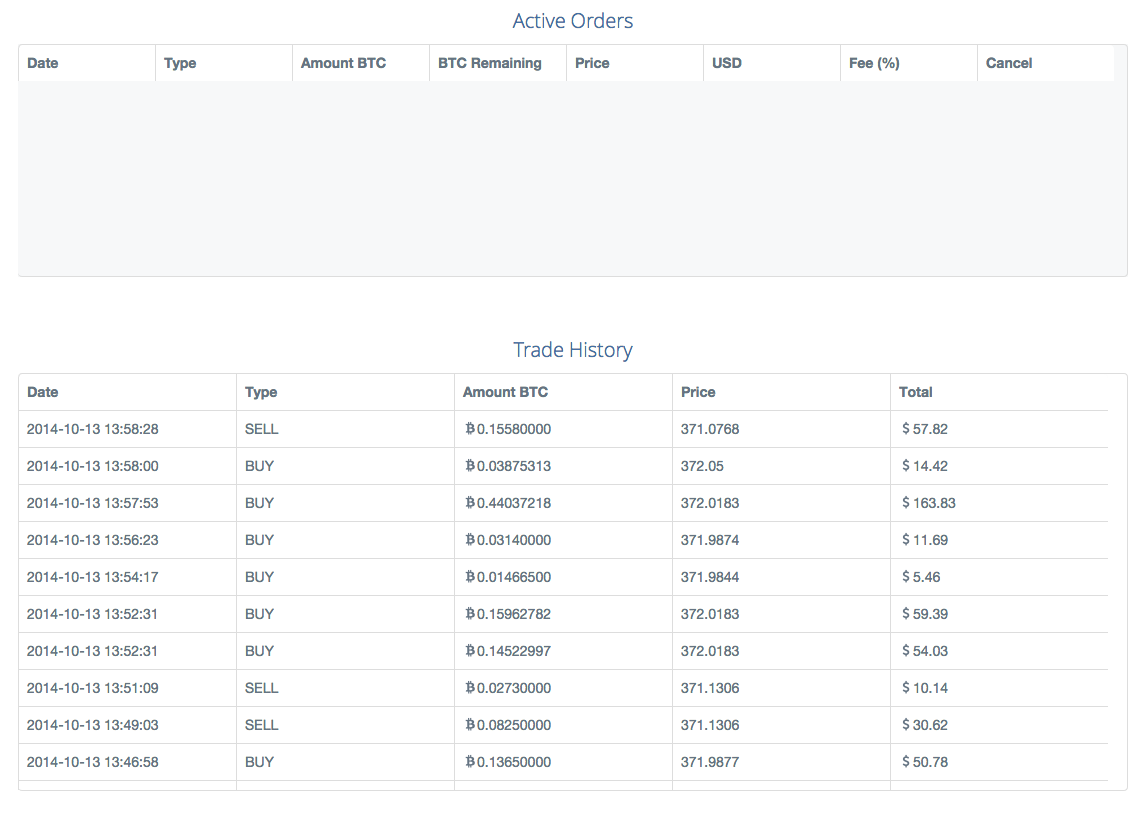Click the amount 0.03140000 BTC
Screen dimensions: 1147x818
pos(508,540)
